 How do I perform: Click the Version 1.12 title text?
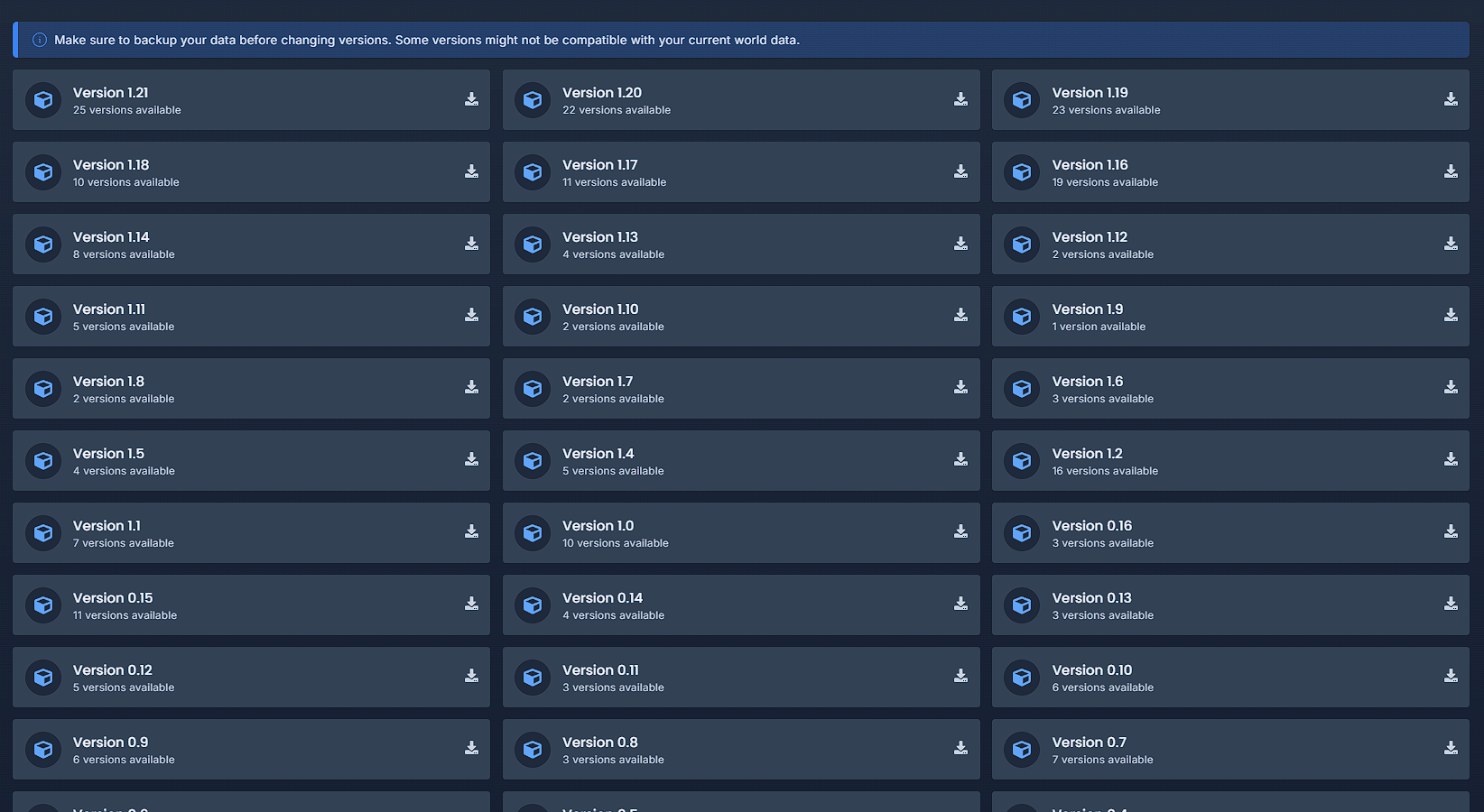pos(1090,237)
